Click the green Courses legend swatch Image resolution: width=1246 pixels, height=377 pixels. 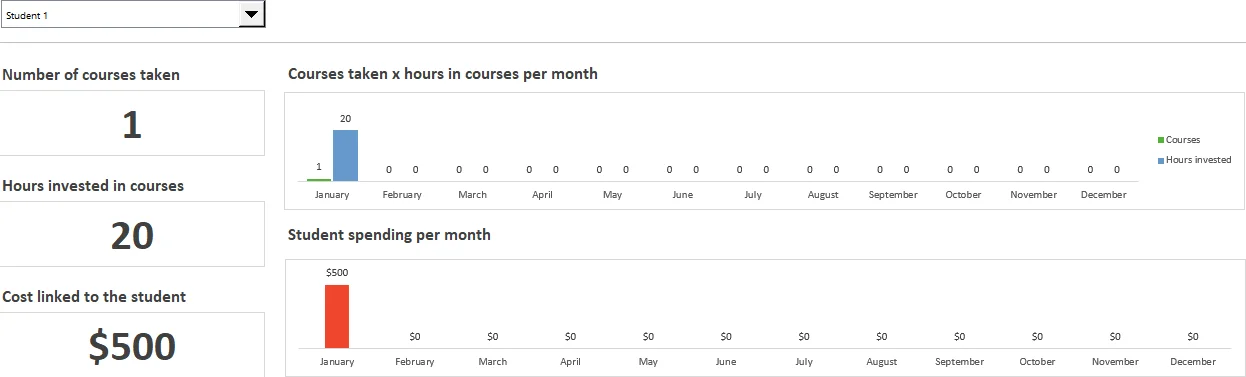(1161, 140)
